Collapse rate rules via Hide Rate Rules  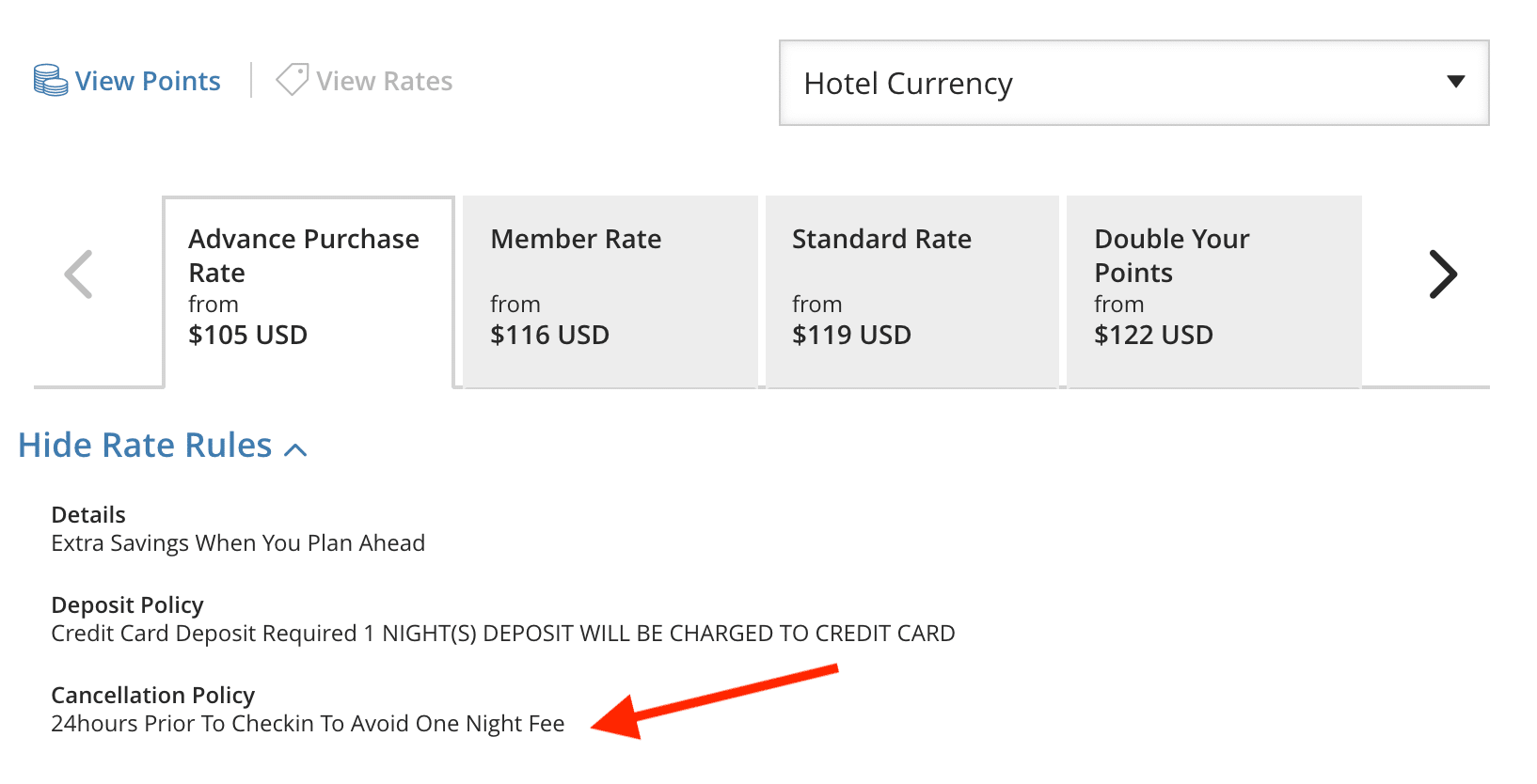click(163, 445)
